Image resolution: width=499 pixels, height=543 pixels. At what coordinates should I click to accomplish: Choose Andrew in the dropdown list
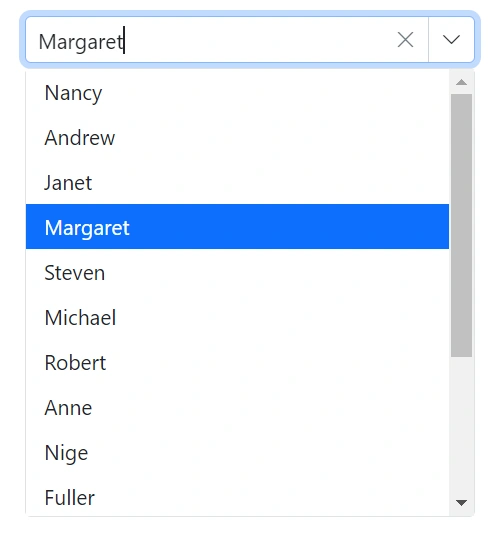tap(238, 137)
